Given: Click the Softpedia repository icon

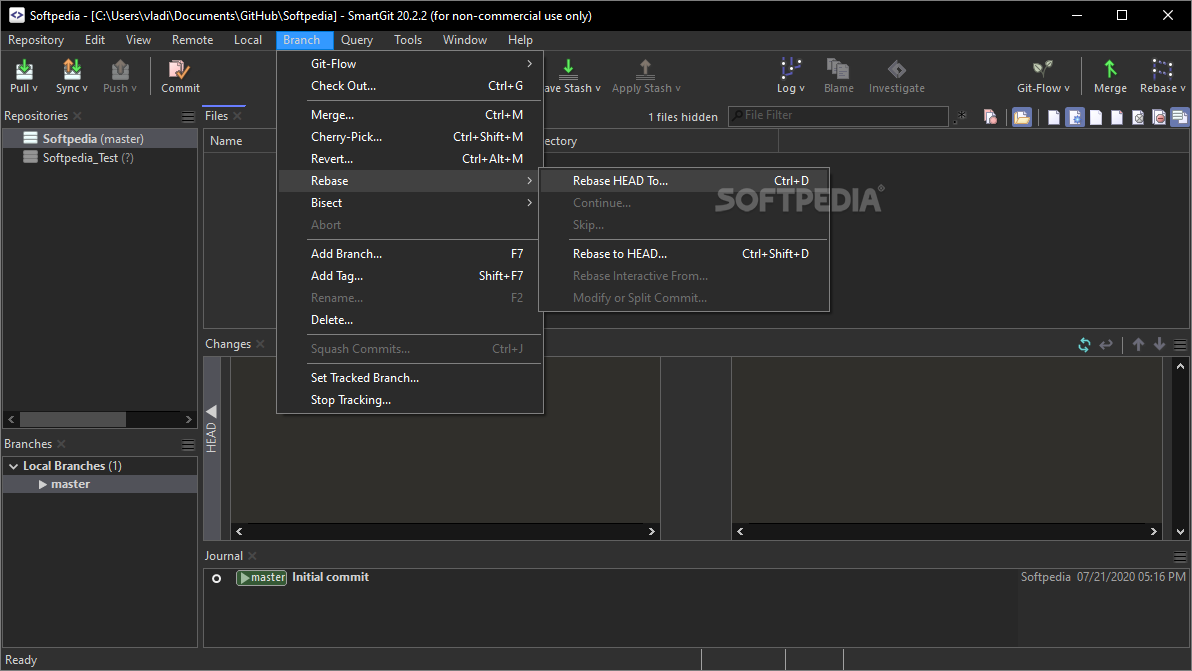Looking at the screenshot, I should point(30,138).
